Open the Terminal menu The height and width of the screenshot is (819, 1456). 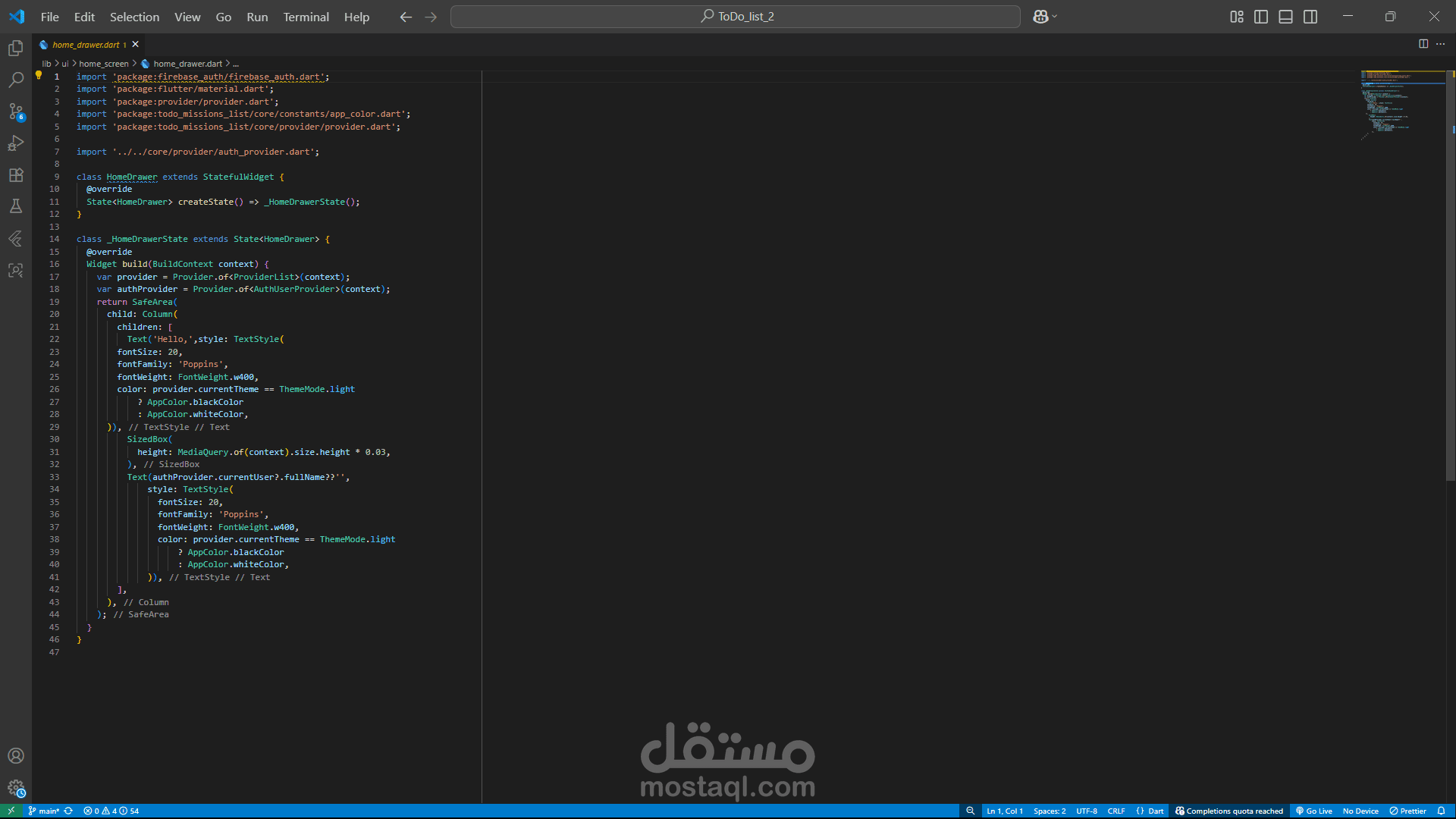[306, 17]
